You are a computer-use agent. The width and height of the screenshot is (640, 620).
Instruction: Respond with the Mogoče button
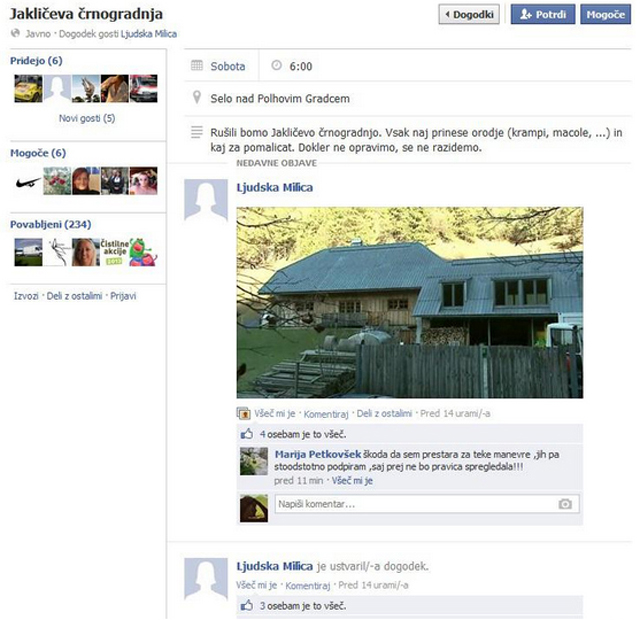[x=606, y=14]
